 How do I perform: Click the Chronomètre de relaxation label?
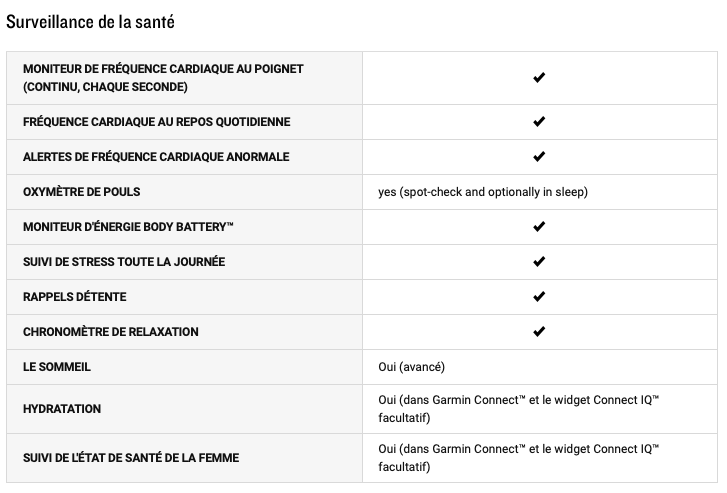pos(111,332)
